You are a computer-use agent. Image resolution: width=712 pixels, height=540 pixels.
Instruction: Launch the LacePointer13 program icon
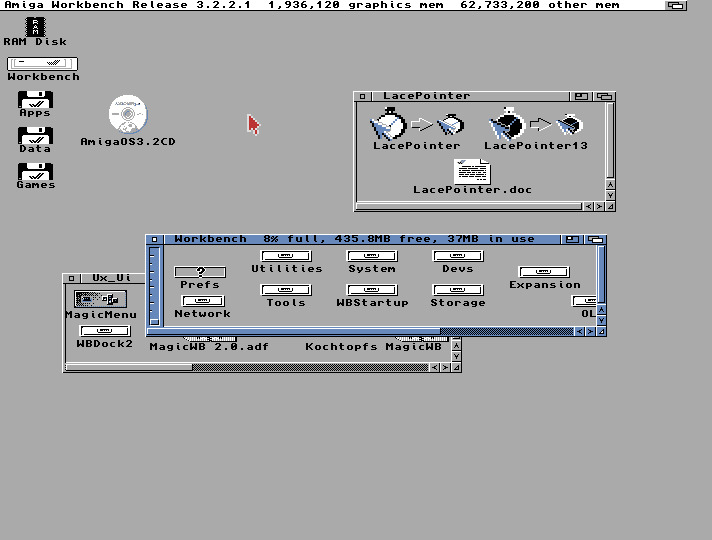pos(536,124)
